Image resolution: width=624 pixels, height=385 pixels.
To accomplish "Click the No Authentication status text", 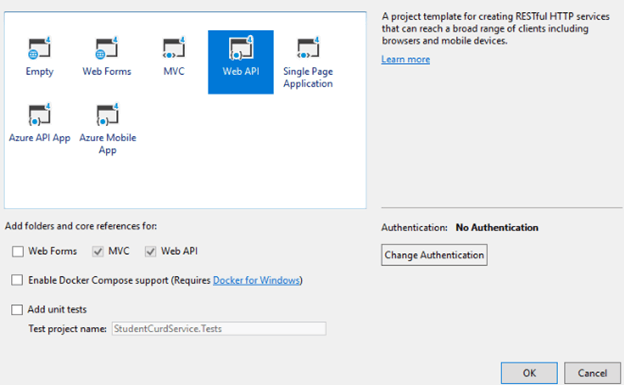I will coord(497,228).
